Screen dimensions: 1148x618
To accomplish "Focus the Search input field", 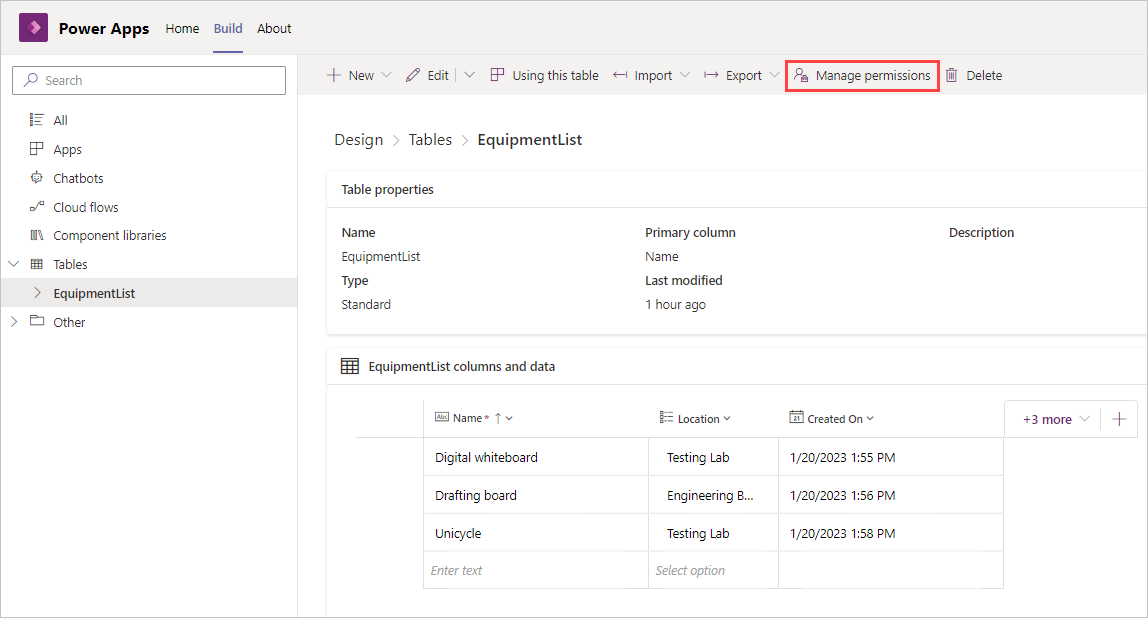I will pos(149,81).
